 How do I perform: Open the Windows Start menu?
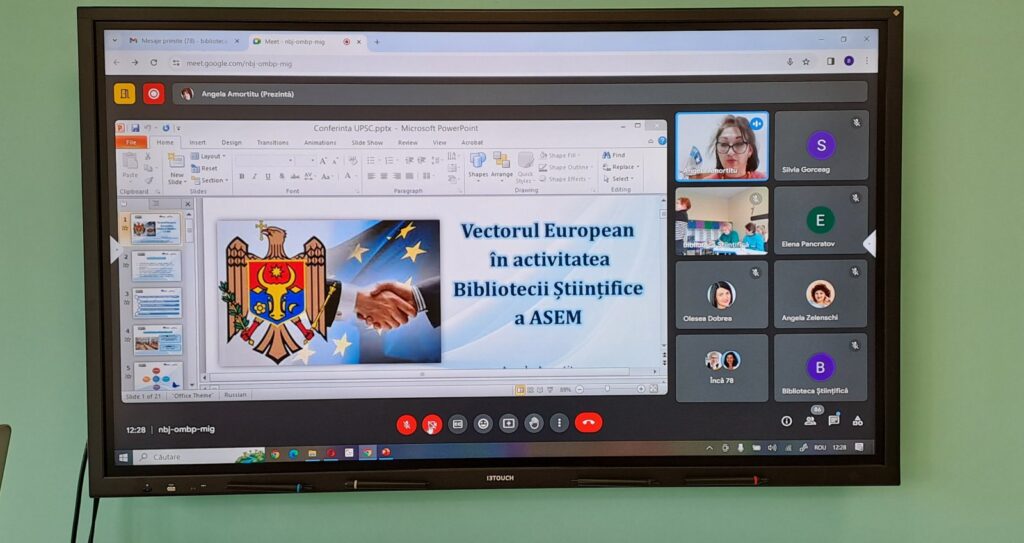[x=124, y=457]
